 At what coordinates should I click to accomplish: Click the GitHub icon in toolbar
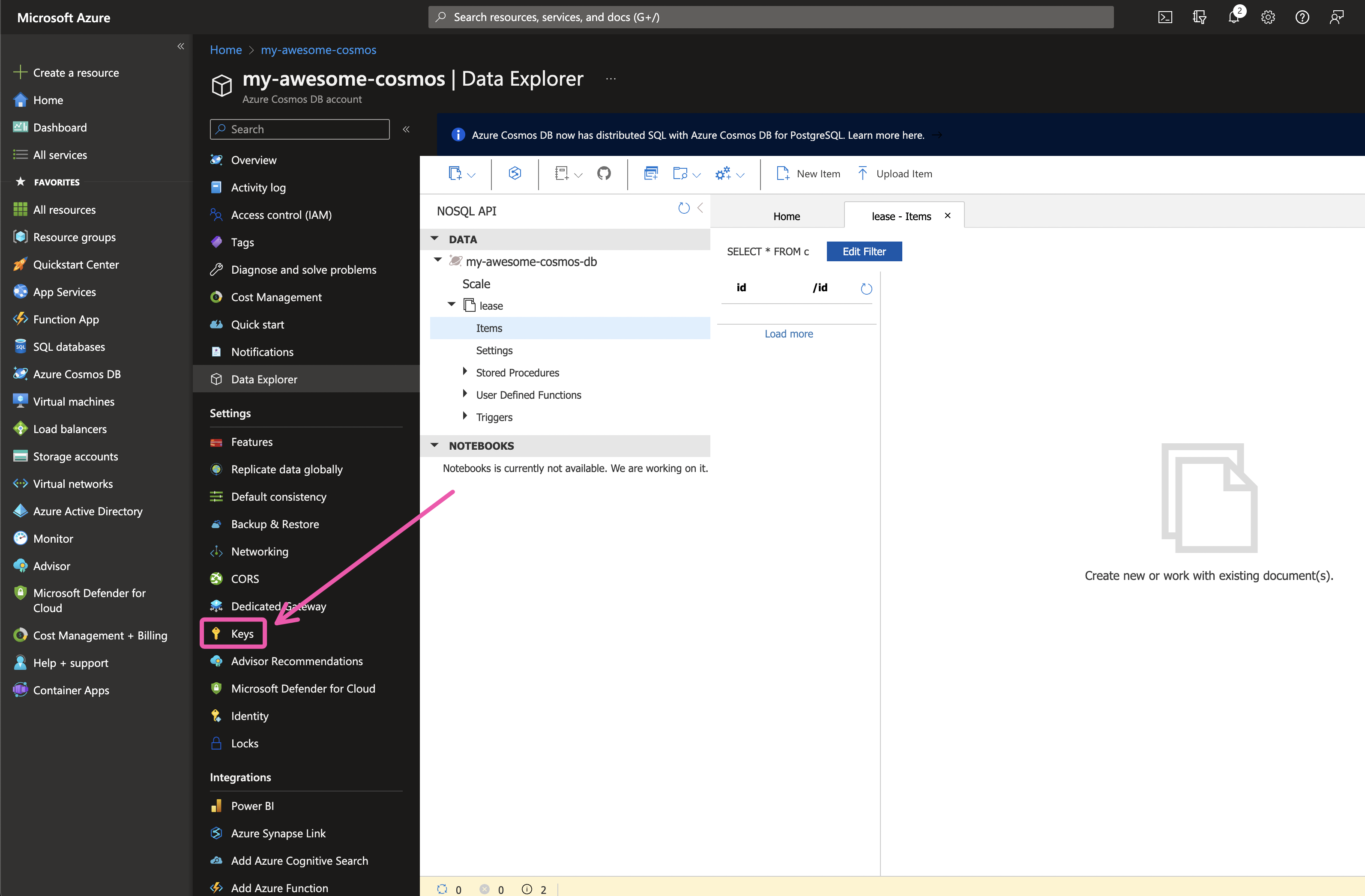tap(603, 173)
